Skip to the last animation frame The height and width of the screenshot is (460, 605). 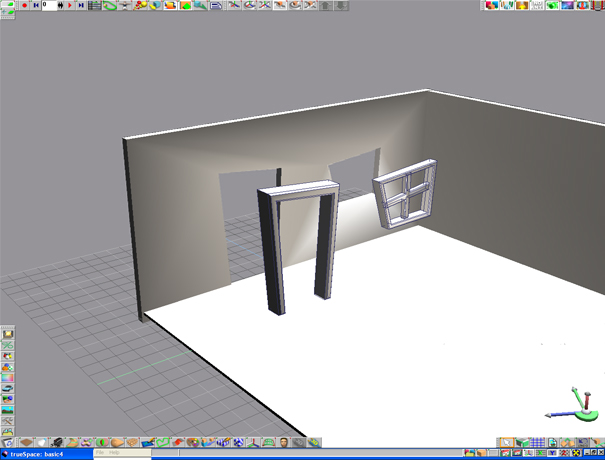click(x=82, y=6)
